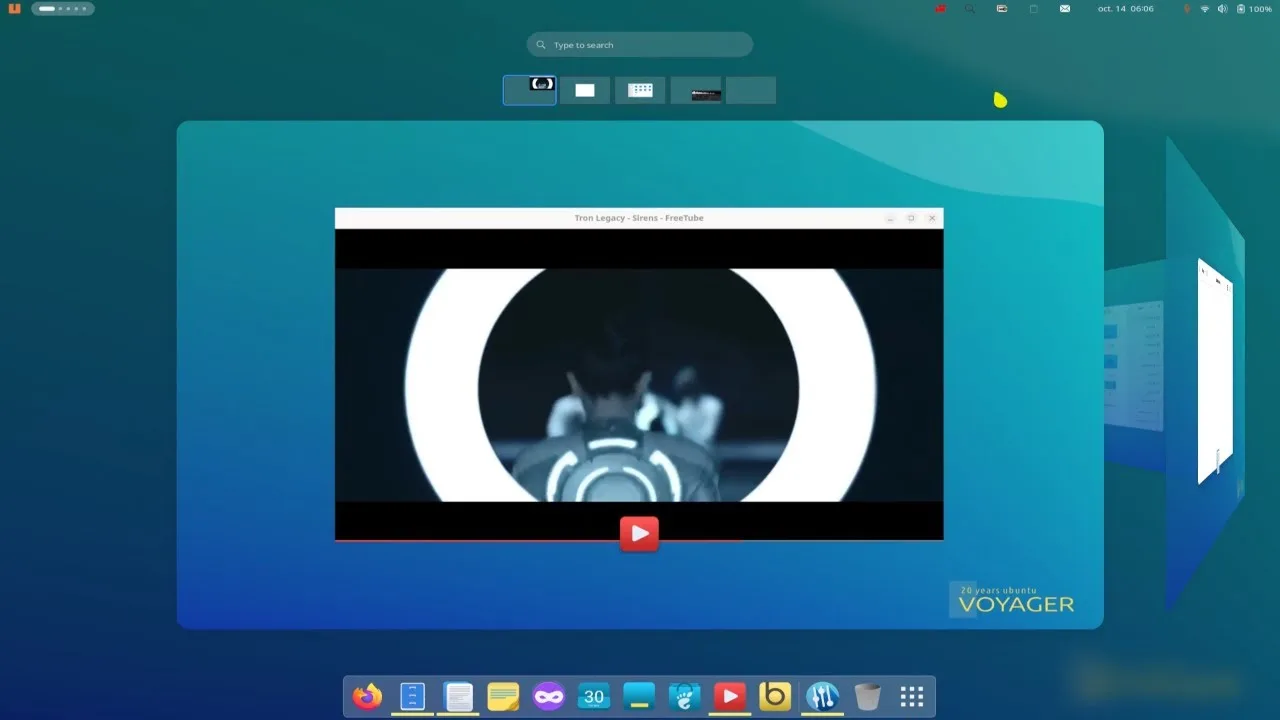The image size is (1280, 720).
Task: Open the calendar icon showing 30
Action: (594, 696)
